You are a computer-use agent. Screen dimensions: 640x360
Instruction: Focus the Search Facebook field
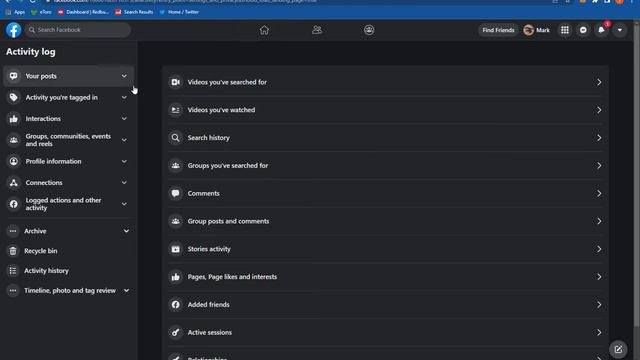(x=78, y=30)
